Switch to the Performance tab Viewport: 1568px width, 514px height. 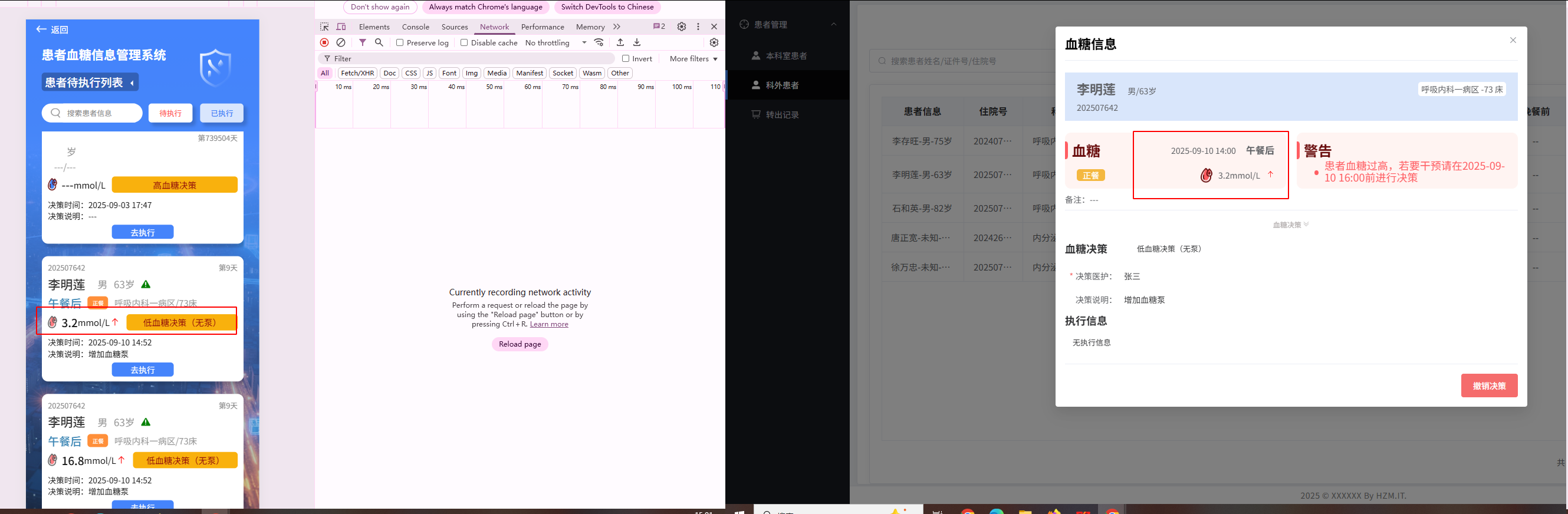pos(543,27)
